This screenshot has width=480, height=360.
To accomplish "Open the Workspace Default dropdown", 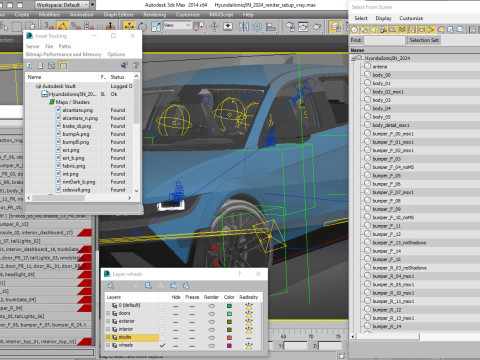I will (62, 5).
